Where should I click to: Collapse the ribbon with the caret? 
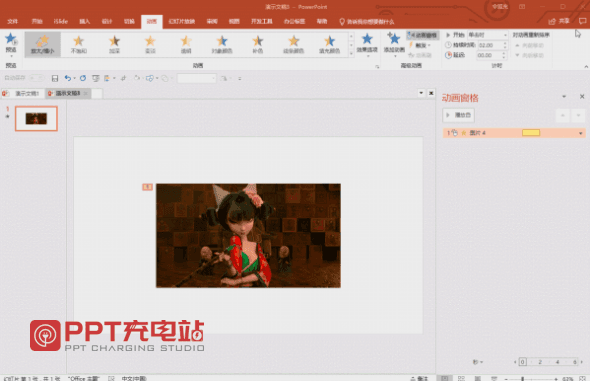pos(586,67)
